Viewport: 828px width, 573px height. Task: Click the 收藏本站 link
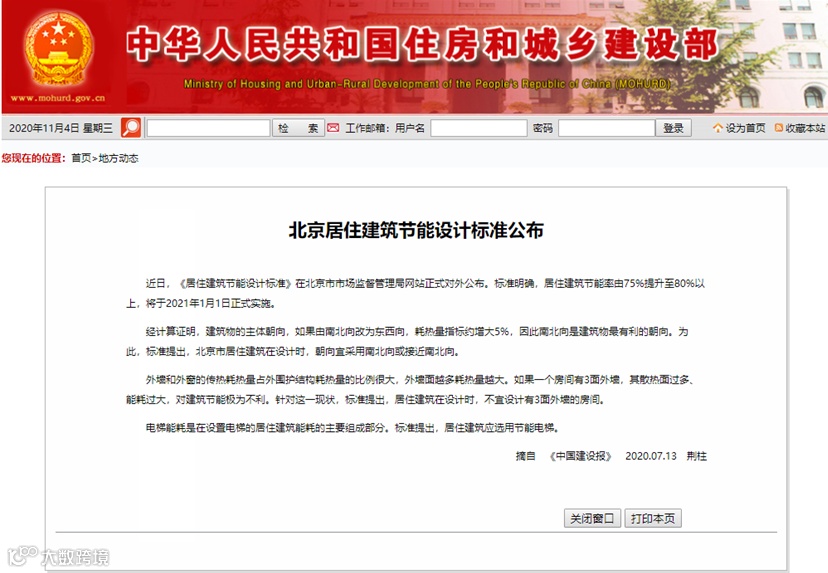coord(804,128)
